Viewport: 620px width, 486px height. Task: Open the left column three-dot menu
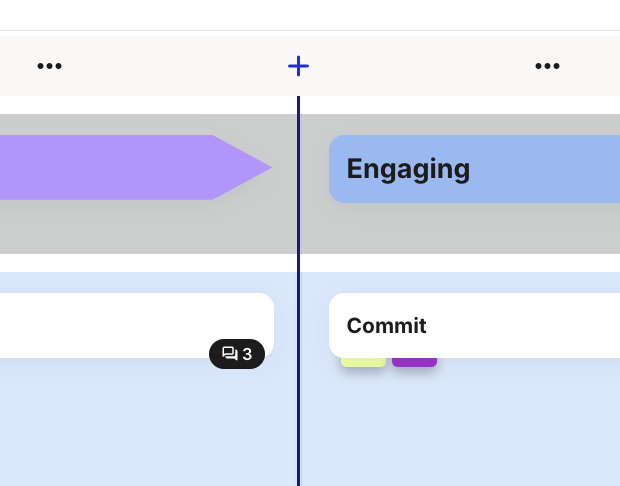(49, 66)
